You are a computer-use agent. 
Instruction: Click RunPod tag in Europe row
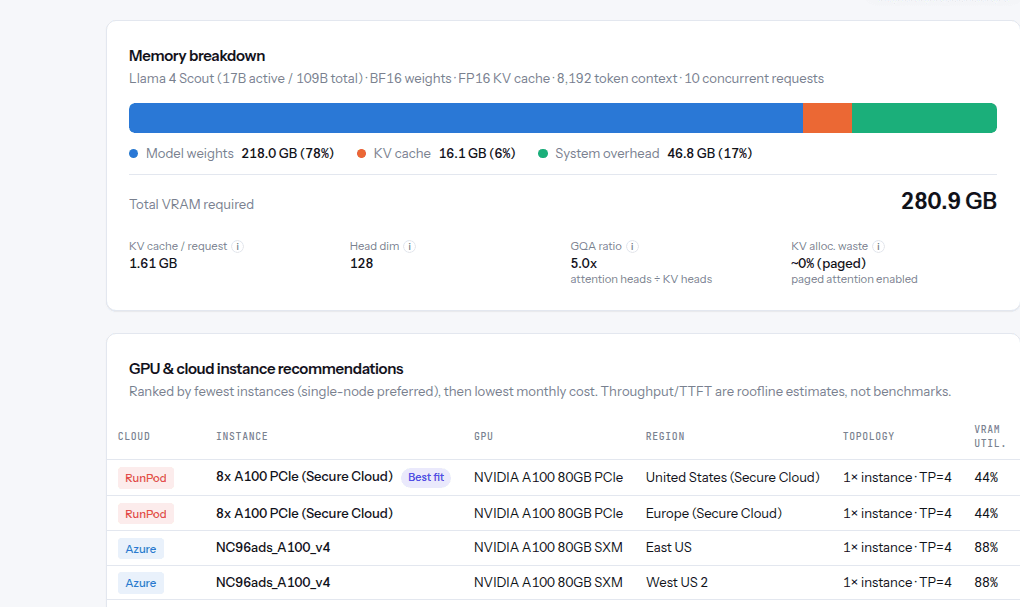(x=146, y=514)
